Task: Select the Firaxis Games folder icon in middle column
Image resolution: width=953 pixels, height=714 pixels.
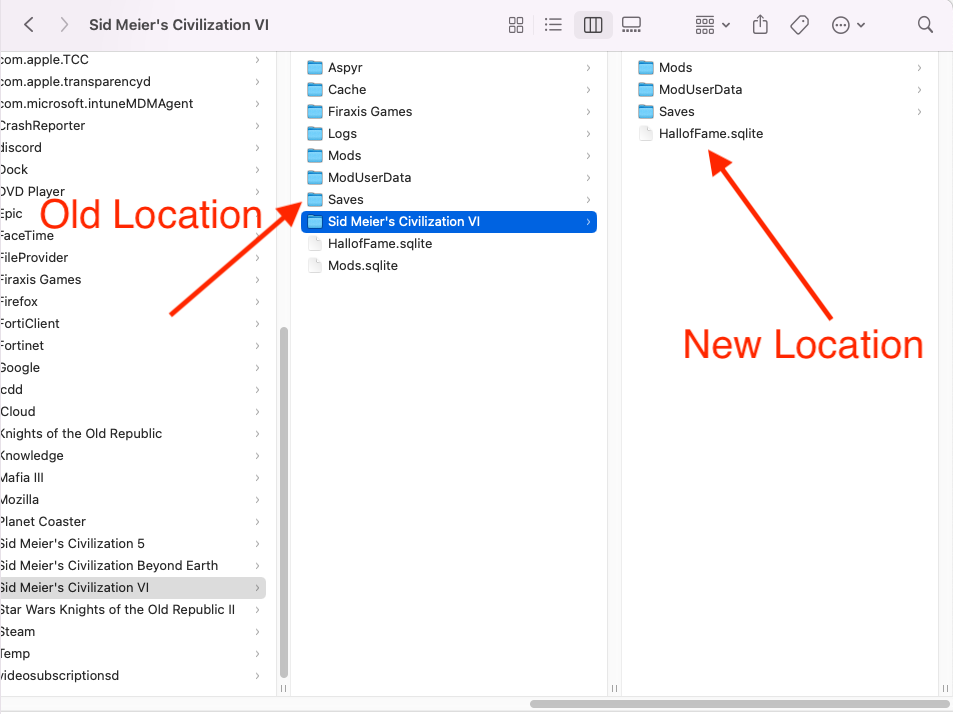Action: (315, 111)
